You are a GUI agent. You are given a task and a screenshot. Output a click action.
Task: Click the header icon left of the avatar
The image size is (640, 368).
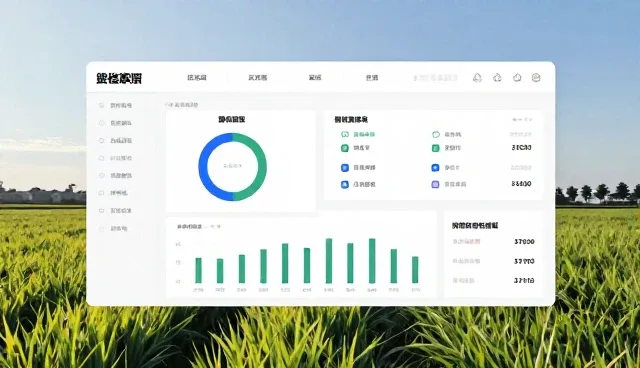click(x=517, y=78)
